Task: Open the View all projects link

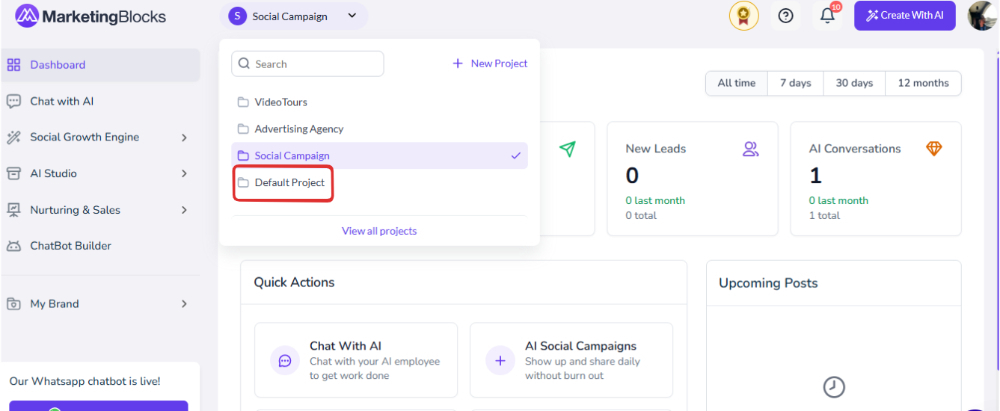Action: pos(379,231)
